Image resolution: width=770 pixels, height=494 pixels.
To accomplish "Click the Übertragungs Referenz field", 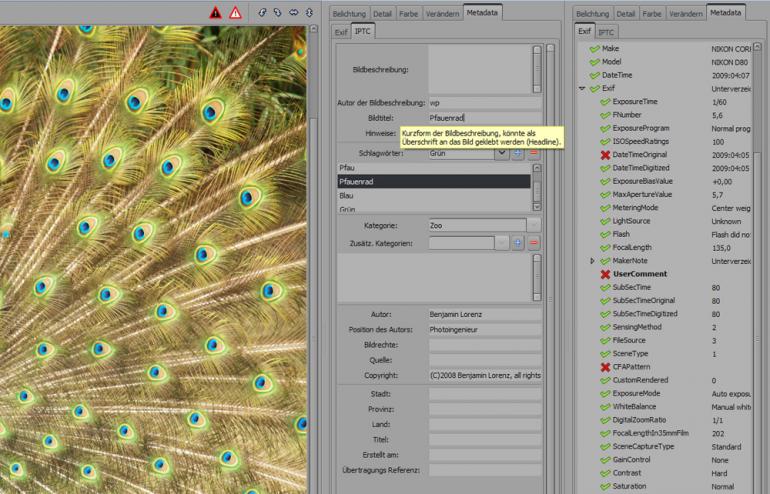I will pos(485,470).
